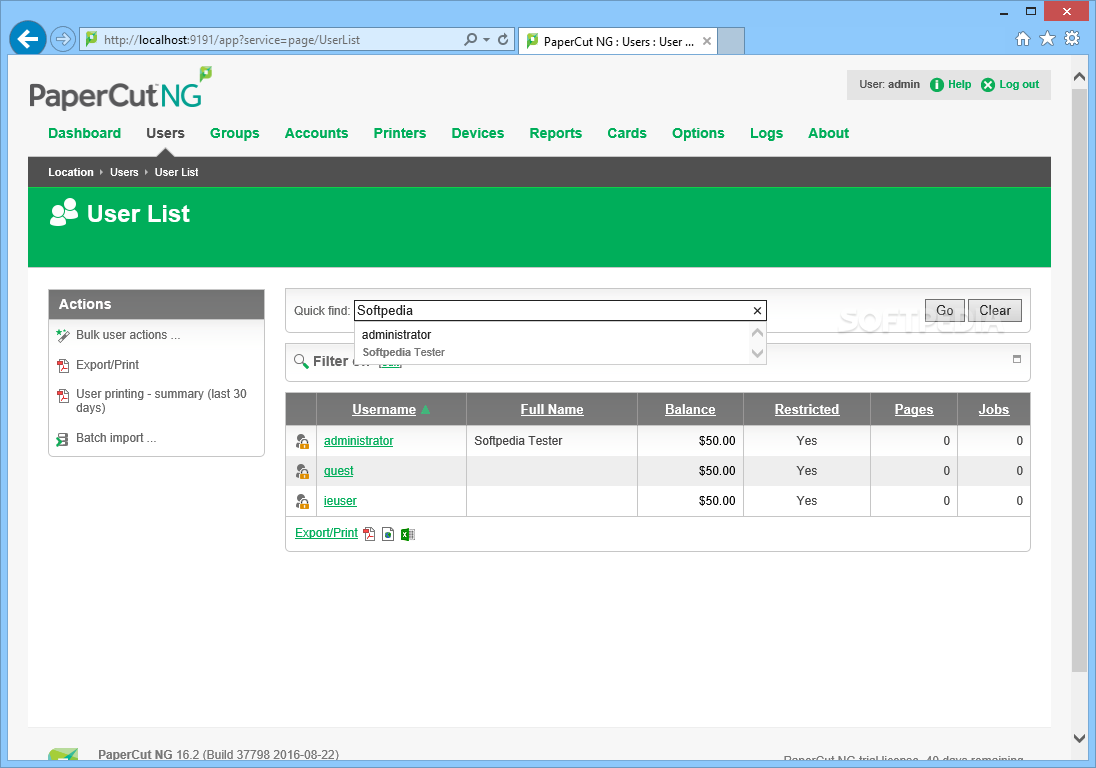Viewport: 1096px width, 768px height.
Task: Open the Logs tab
Action: pyautogui.click(x=766, y=133)
